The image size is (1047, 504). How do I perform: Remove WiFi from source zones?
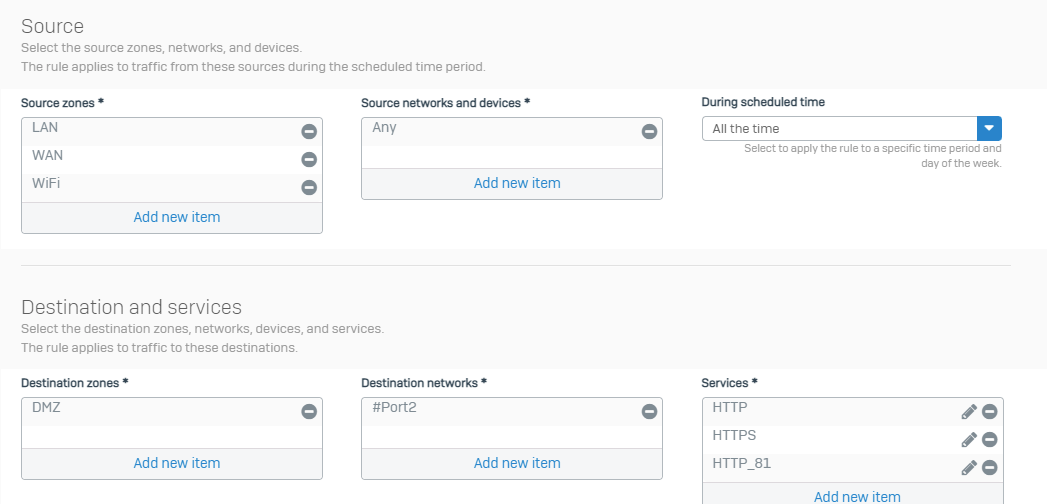tap(308, 188)
